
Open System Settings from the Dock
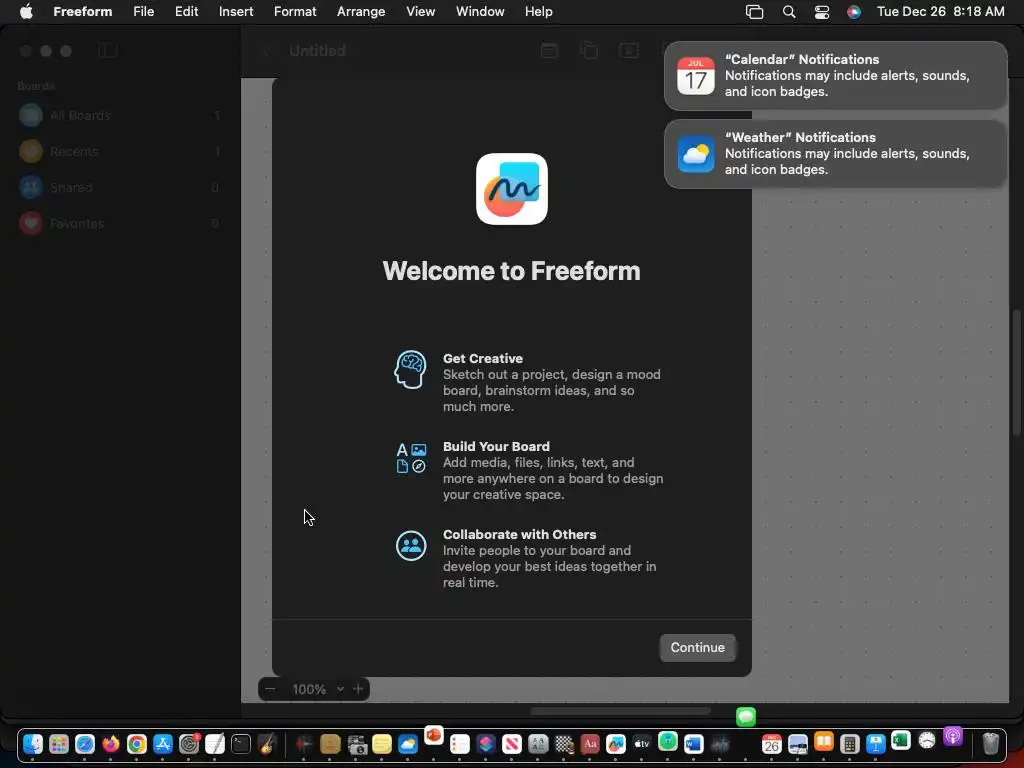(189, 744)
